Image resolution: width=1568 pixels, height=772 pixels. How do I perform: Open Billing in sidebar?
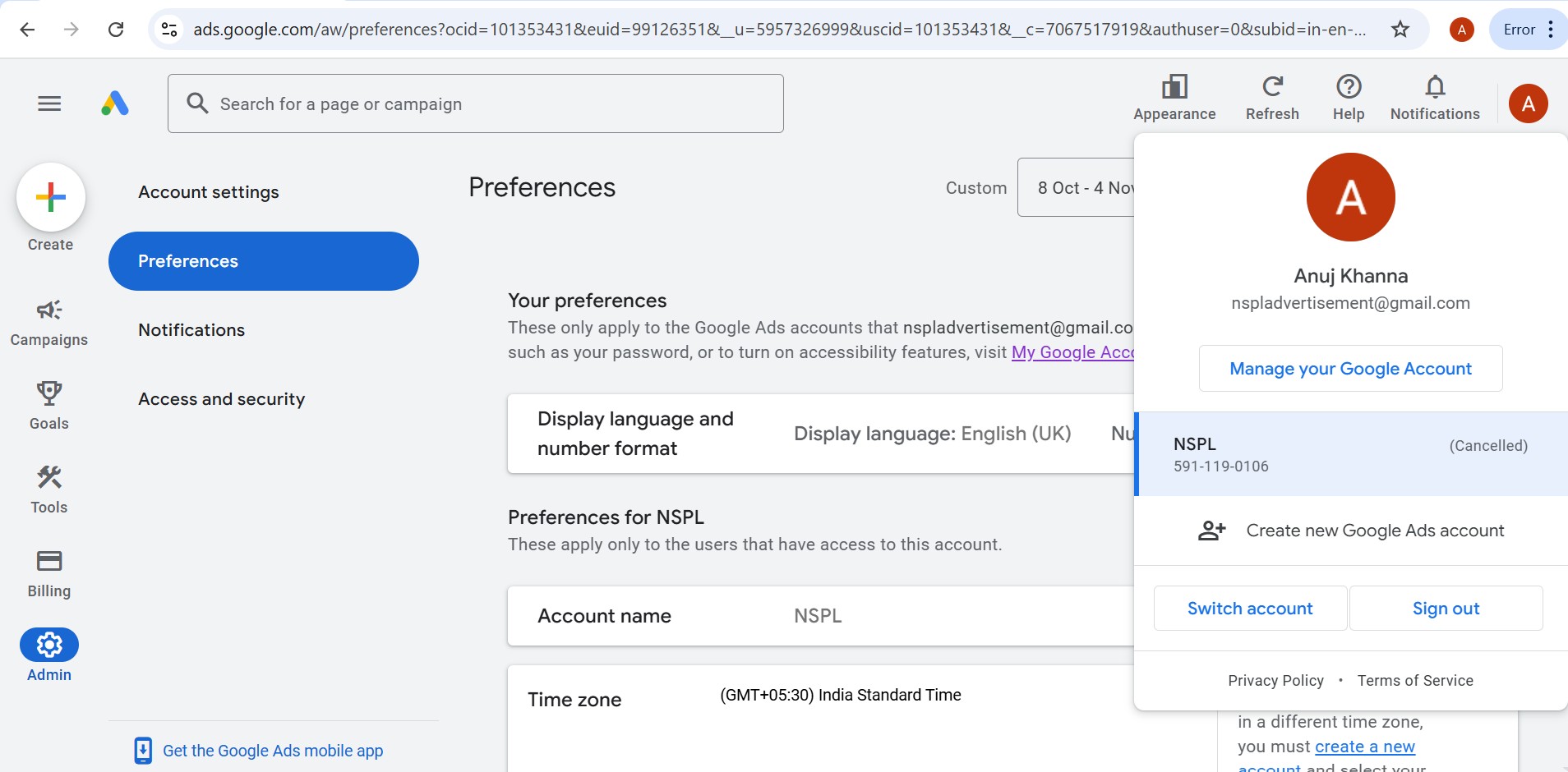[x=49, y=573]
